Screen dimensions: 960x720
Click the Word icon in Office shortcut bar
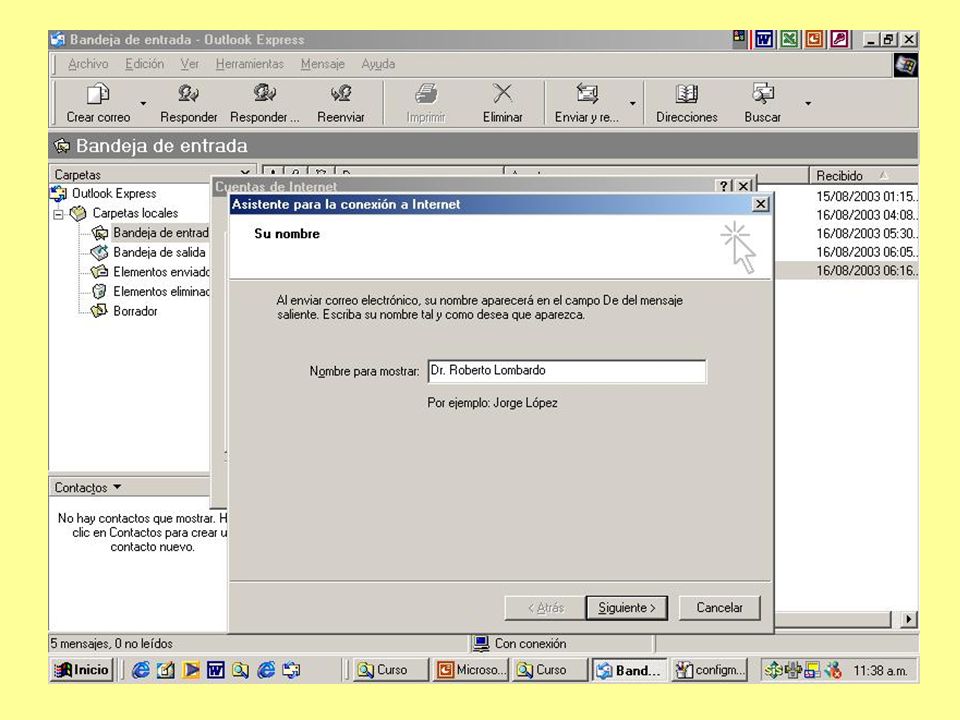click(763, 39)
